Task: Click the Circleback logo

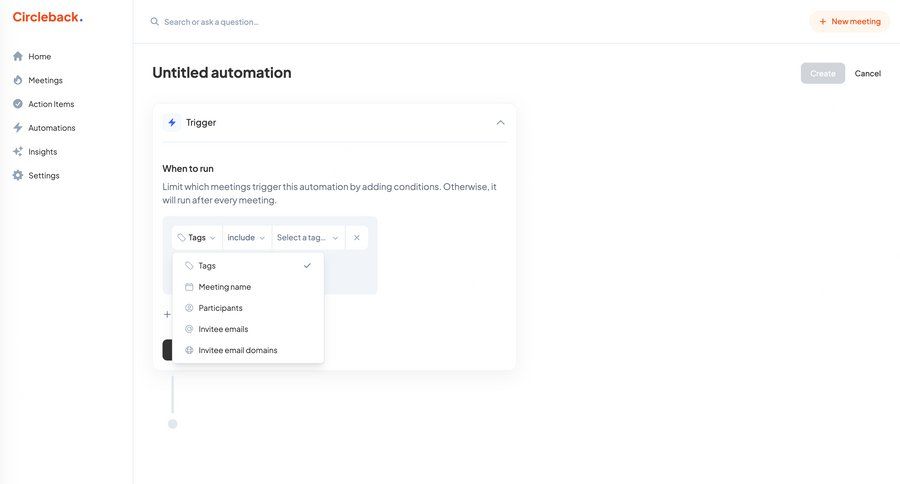Action: click(x=47, y=17)
